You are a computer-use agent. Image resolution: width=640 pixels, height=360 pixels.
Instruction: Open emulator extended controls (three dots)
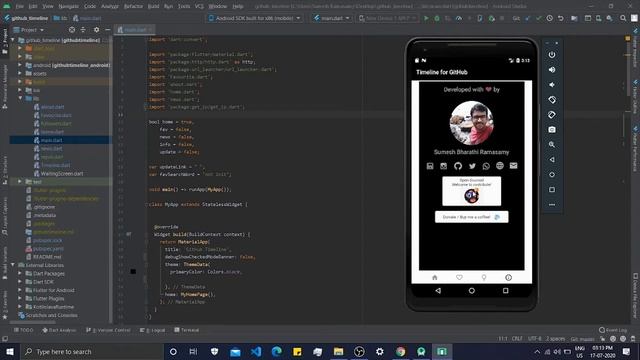pyautogui.click(x=552, y=204)
